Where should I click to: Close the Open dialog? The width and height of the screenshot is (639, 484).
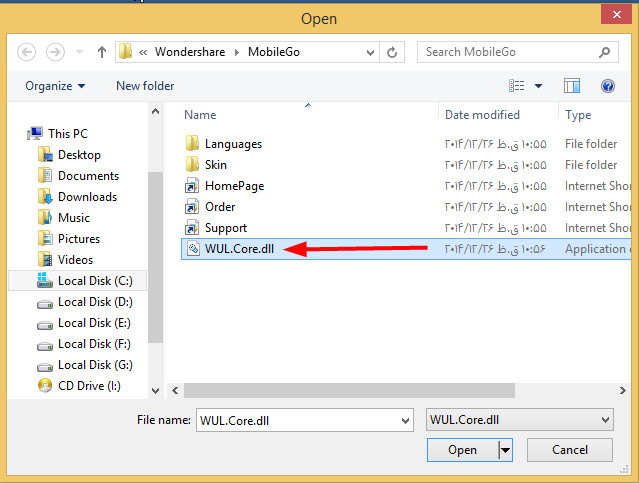point(617,15)
